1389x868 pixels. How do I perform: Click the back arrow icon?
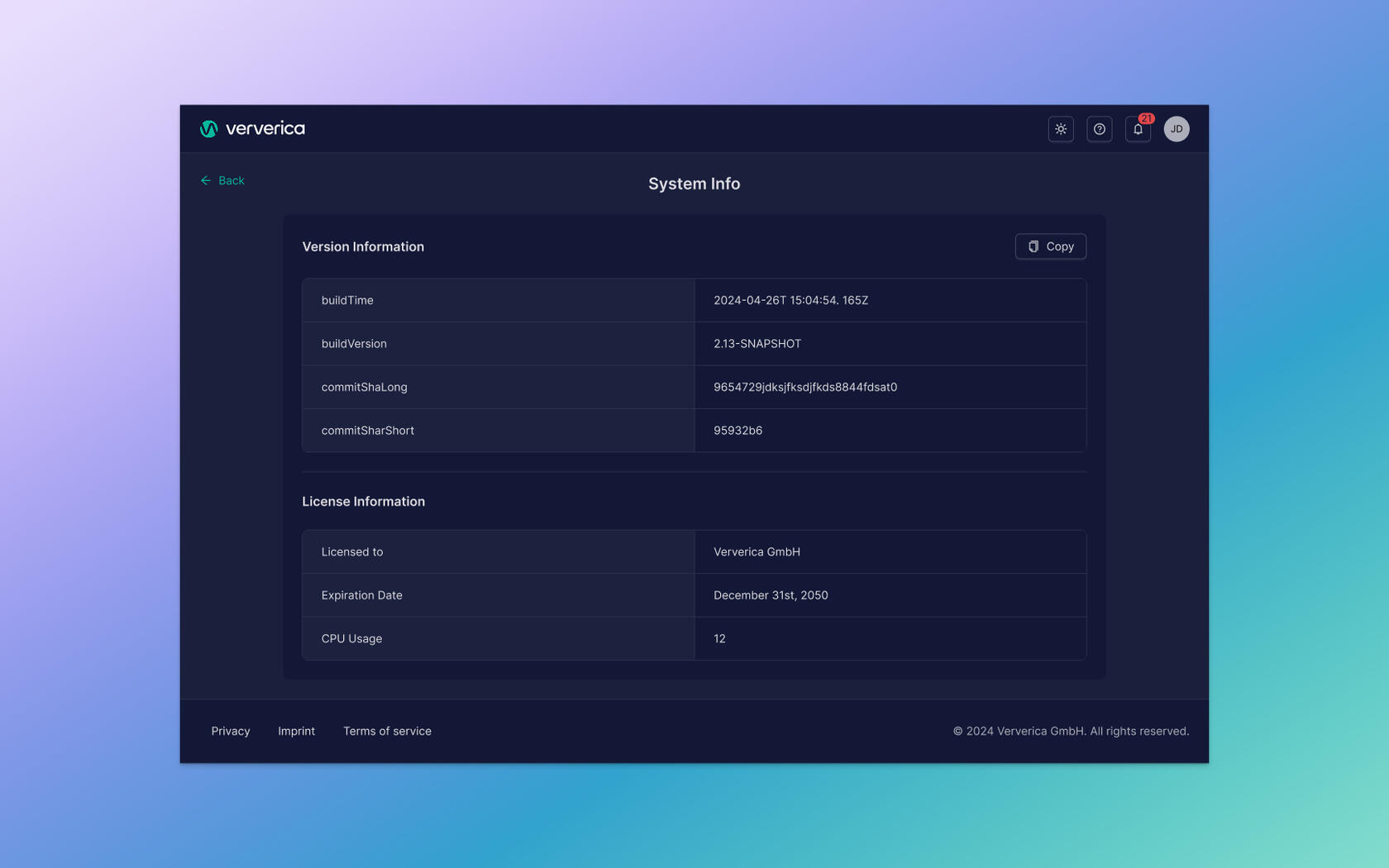[x=206, y=180]
